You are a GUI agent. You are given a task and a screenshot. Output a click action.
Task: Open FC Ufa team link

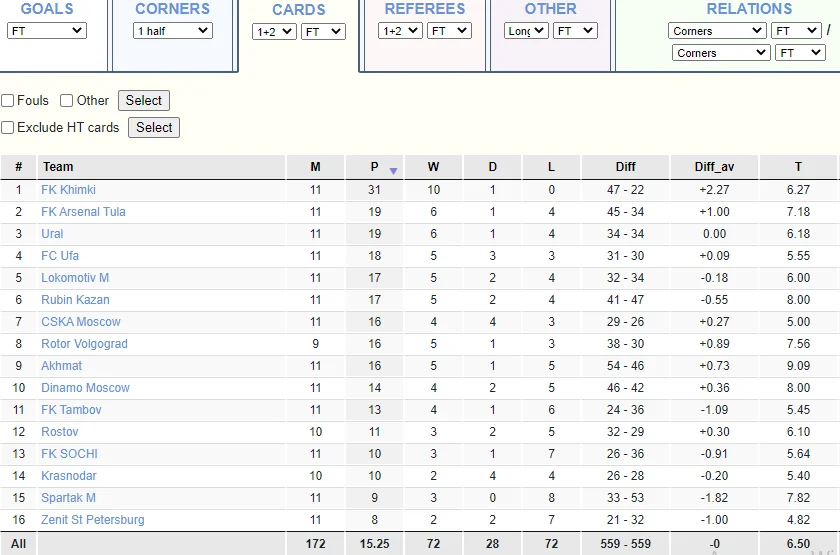(60, 256)
